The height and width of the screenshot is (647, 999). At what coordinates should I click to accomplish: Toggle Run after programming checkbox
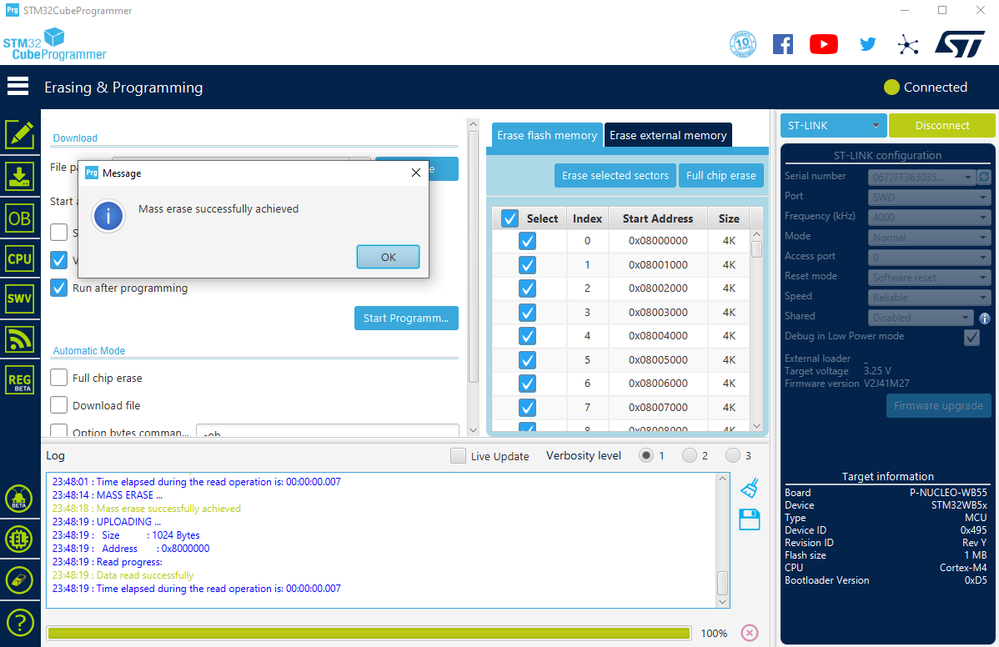pos(59,288)
